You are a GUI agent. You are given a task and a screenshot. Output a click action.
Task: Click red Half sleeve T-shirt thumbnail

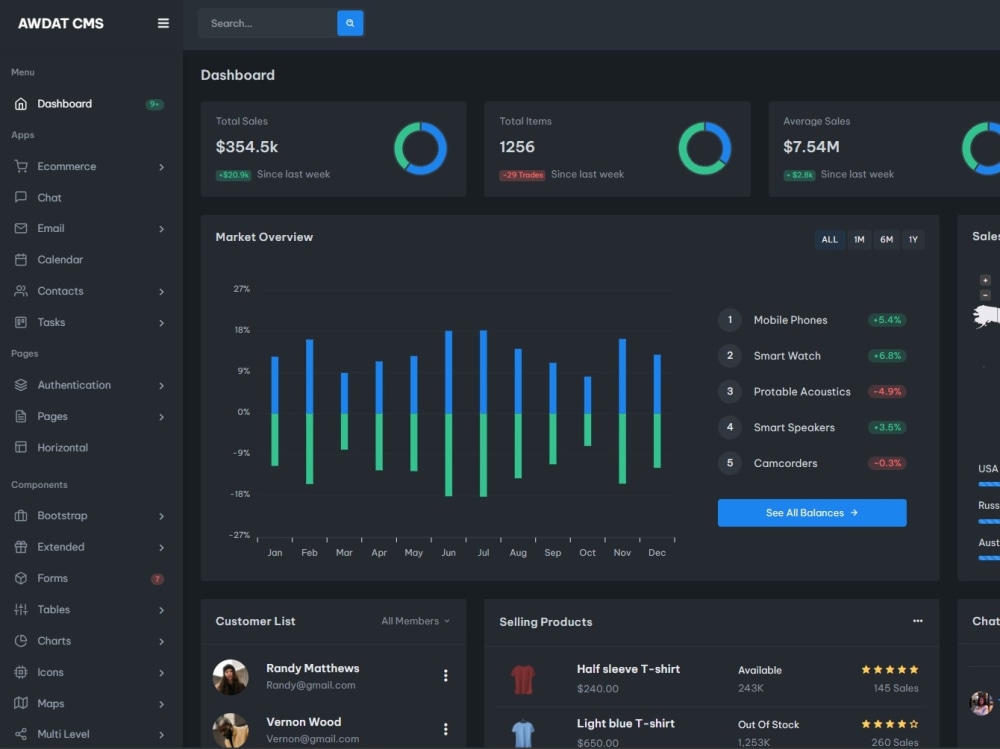(523, 679)
